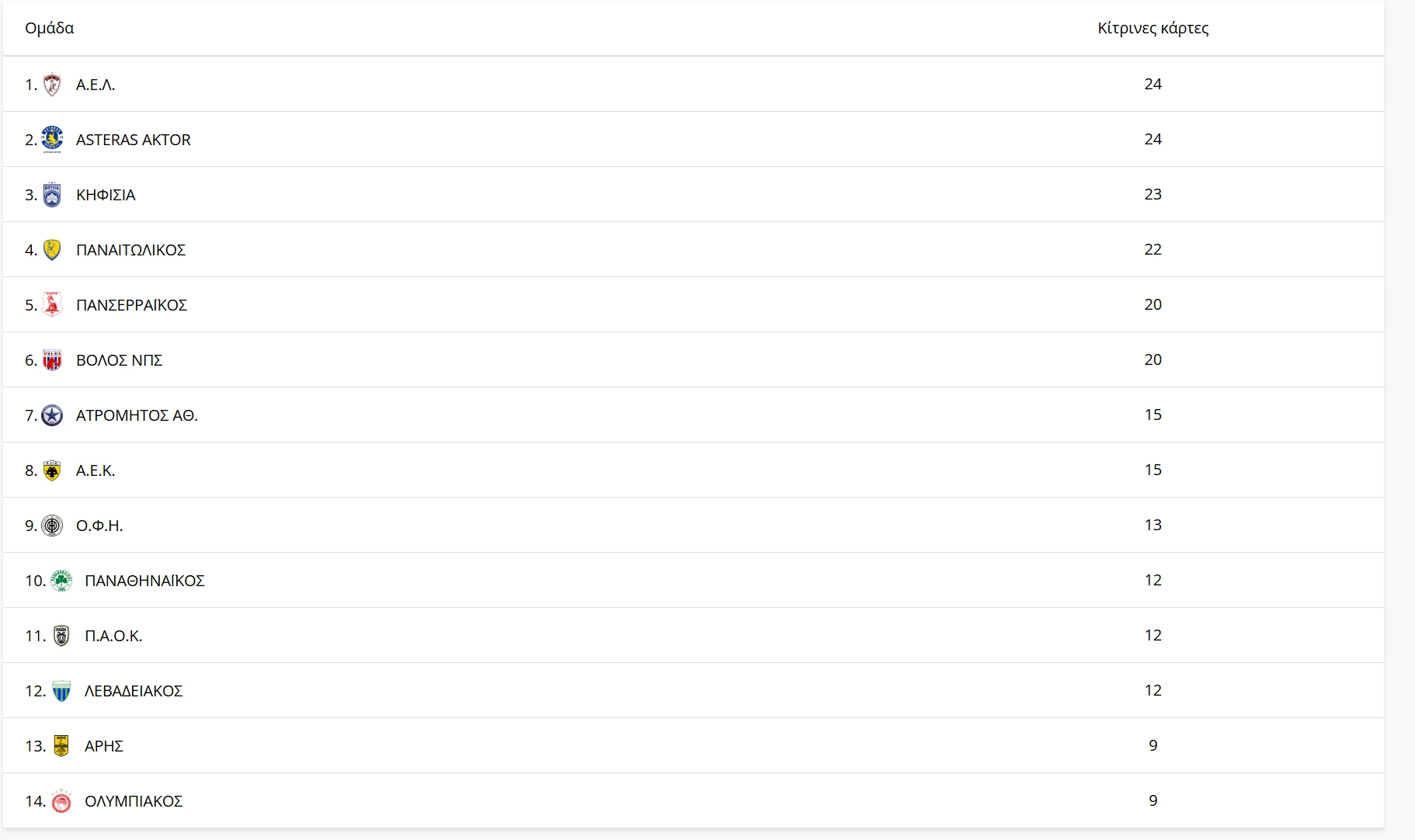Open the ΑΡΗΣ team name link
Image resolution: width=1415 pixels, height=840 pixels.
click(104, 746)
